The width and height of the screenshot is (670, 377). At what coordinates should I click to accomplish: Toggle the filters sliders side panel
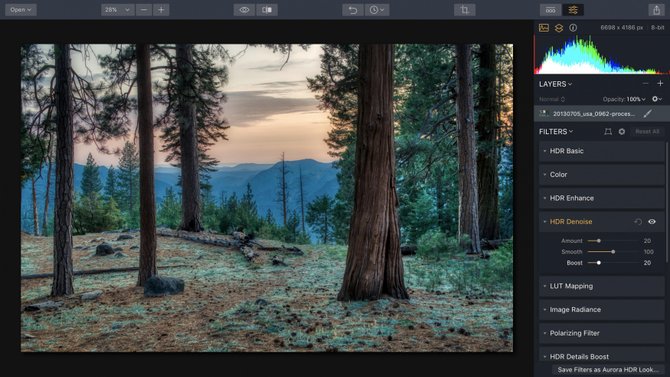click(573, 9)
